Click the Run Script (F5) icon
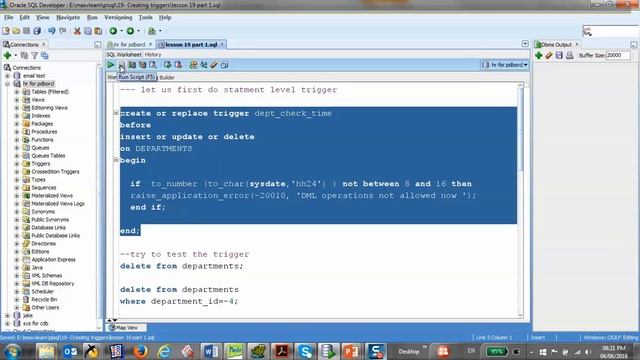 click(x=122, y=65)
